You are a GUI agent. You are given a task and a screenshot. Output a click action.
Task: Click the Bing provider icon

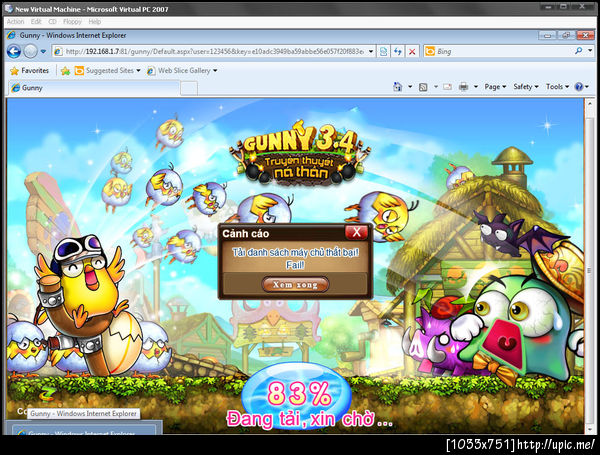point(430,51)
